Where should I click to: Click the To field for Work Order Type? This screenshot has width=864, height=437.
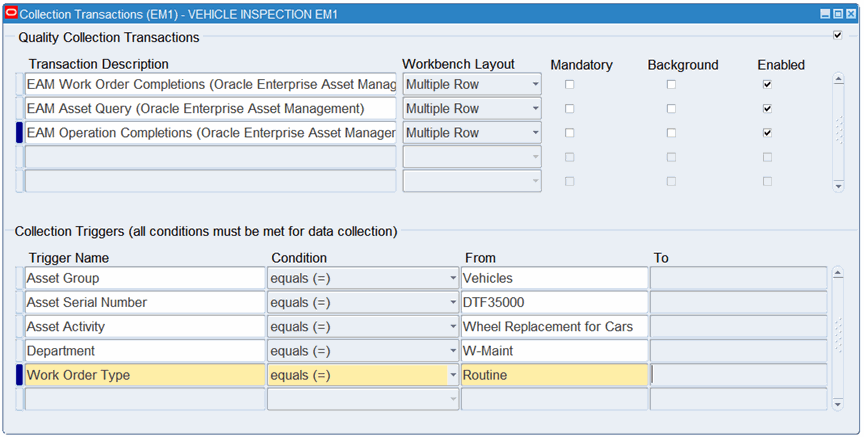[x=738, y=375]
